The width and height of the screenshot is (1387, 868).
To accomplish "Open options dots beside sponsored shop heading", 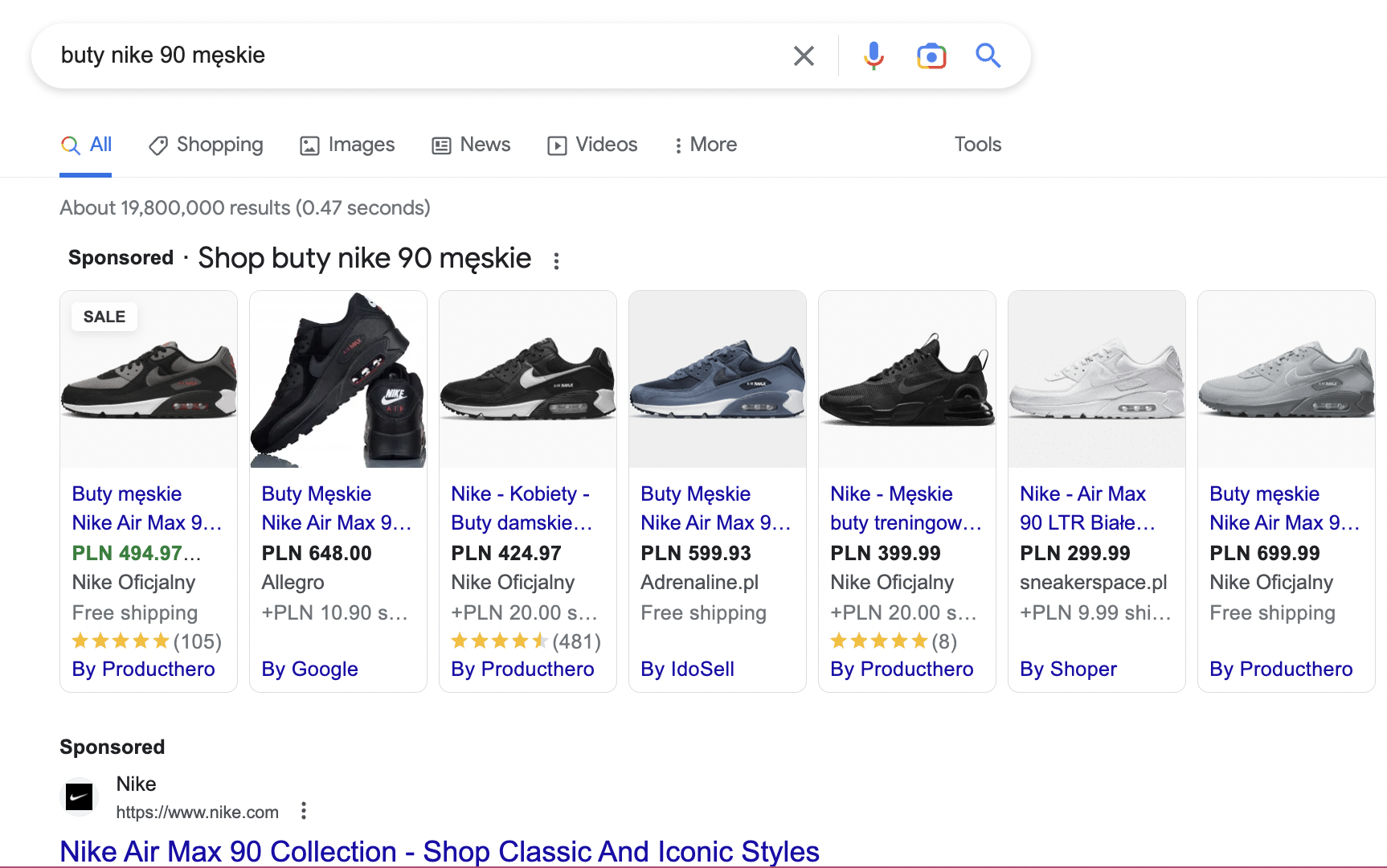I will pos(556,260).
